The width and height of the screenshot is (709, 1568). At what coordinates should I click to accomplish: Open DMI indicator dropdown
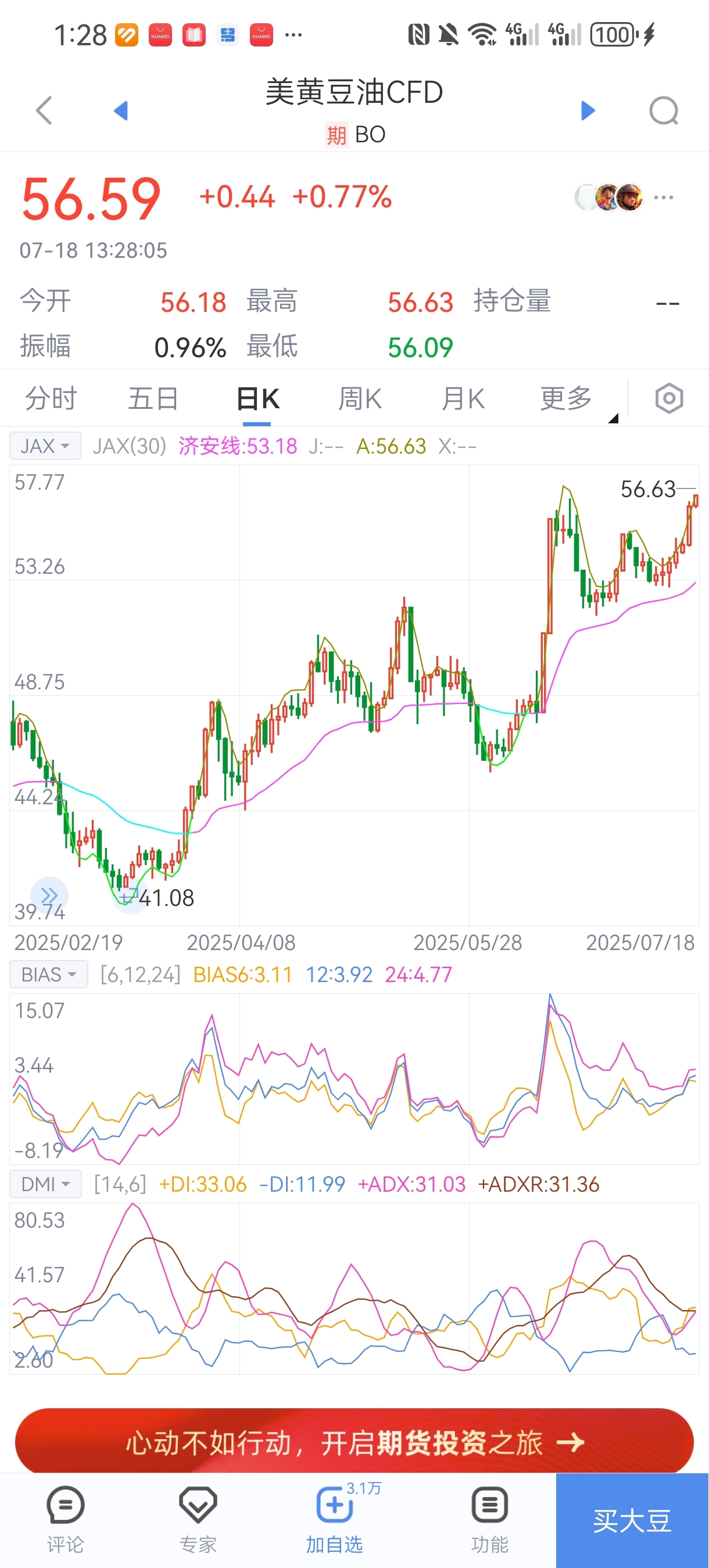click(x=46, y=1184)
